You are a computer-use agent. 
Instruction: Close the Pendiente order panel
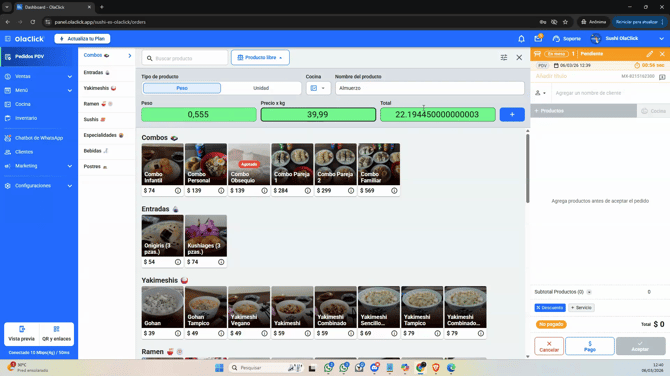click(x=662, y=54)
